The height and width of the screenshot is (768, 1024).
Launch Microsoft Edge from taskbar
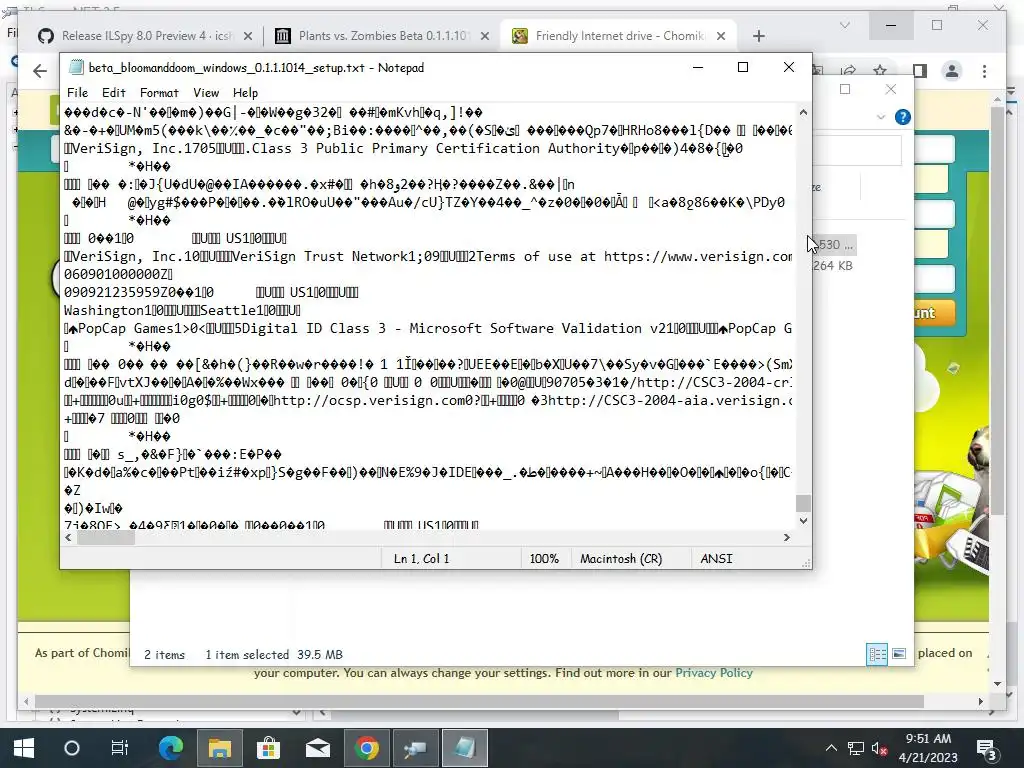[x=171, y=748]
